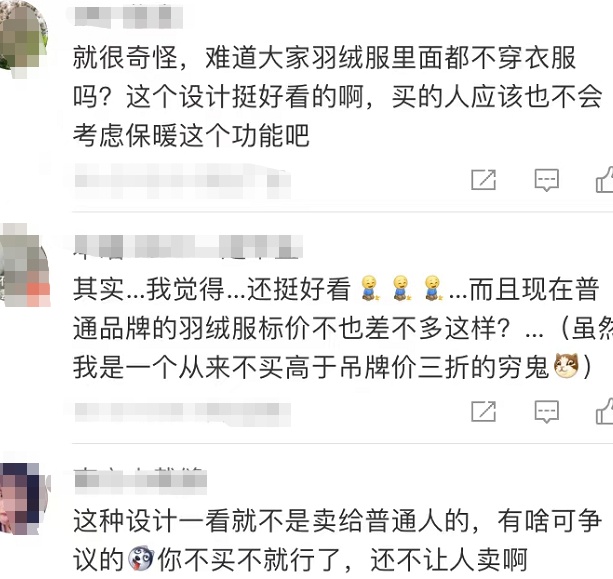Tap the blurred username above 其实...我觉得
This screenshot has height=579, width=613.
pos(188,246)
